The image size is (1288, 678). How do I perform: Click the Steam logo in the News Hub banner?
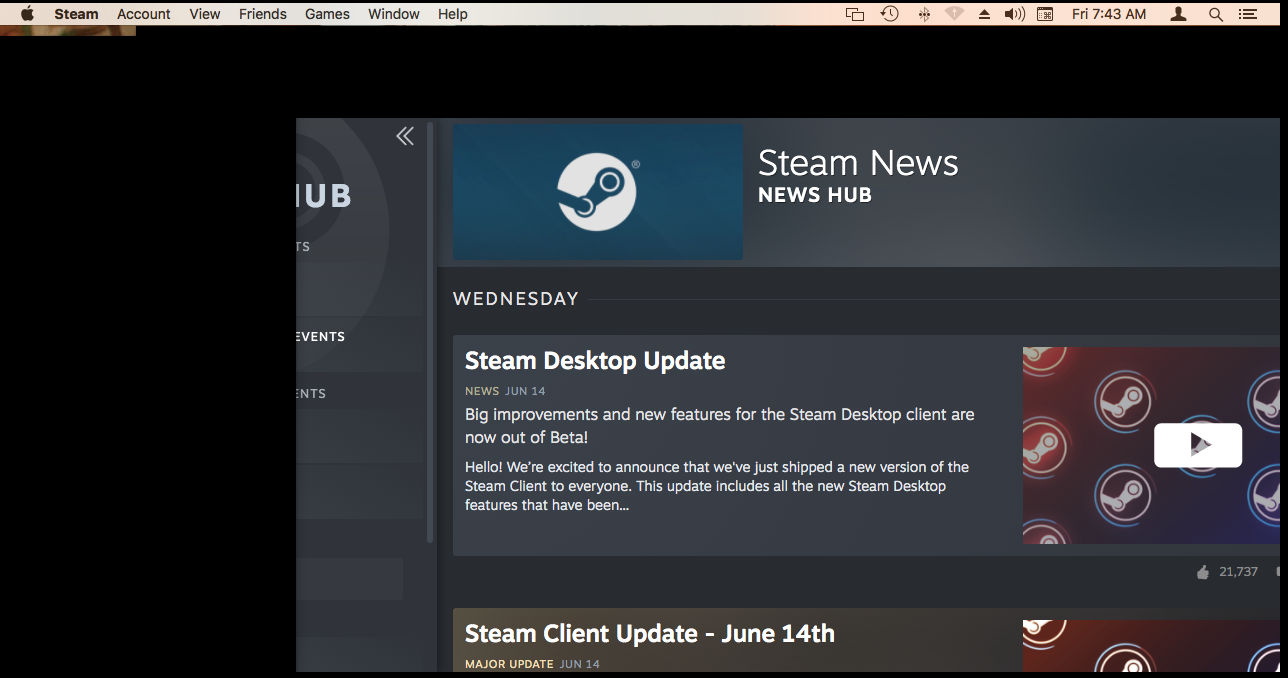coord(598,190)
